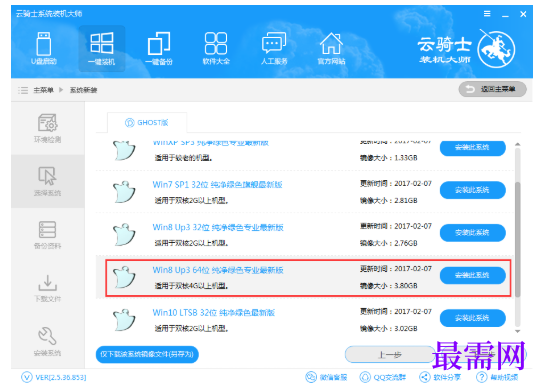Click ghost icon of Win8 64位 row
Screen dimensions: 544x387
coord(124,277)
